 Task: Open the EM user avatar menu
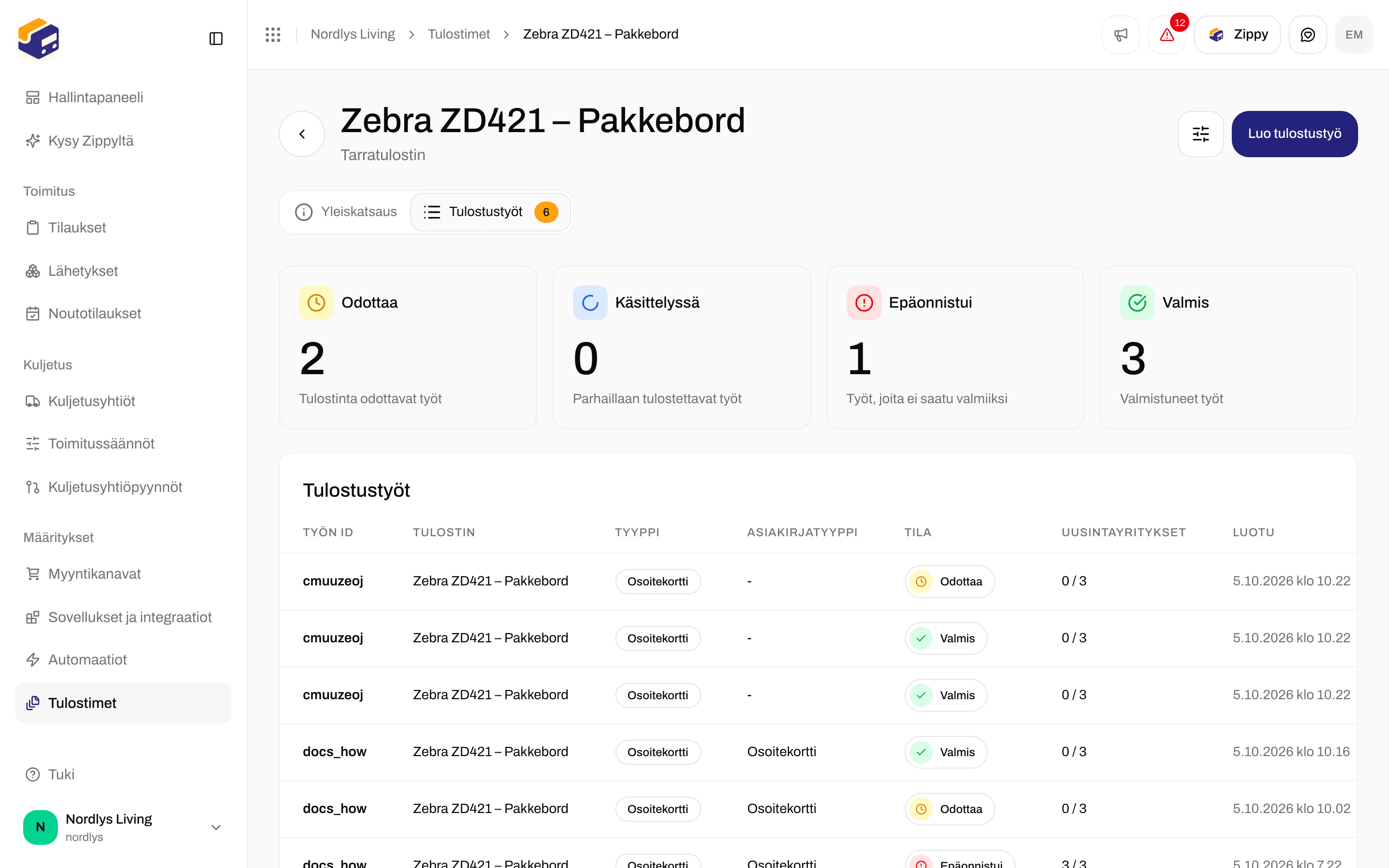click(1354, 35)
